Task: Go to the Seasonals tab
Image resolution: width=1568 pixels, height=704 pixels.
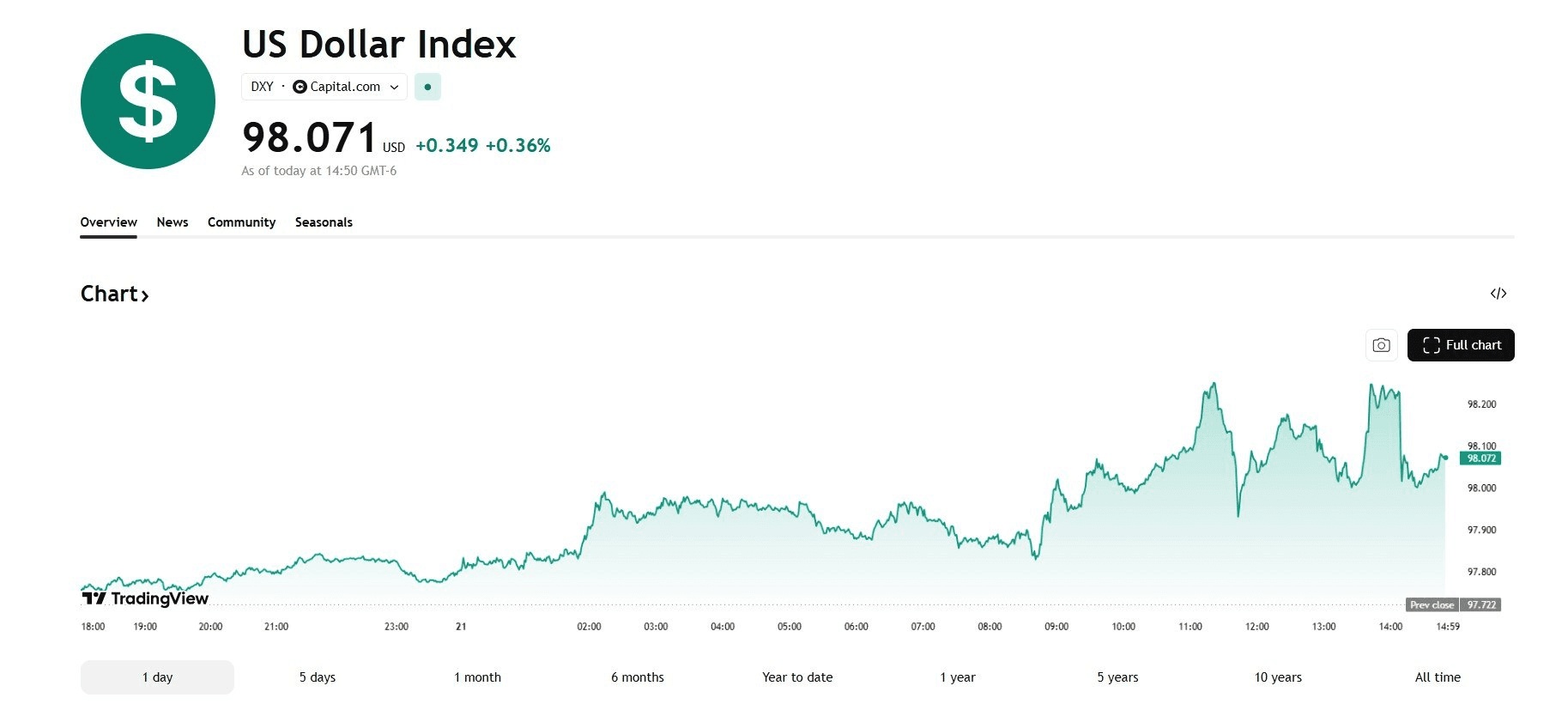Action: coord(324,222)
